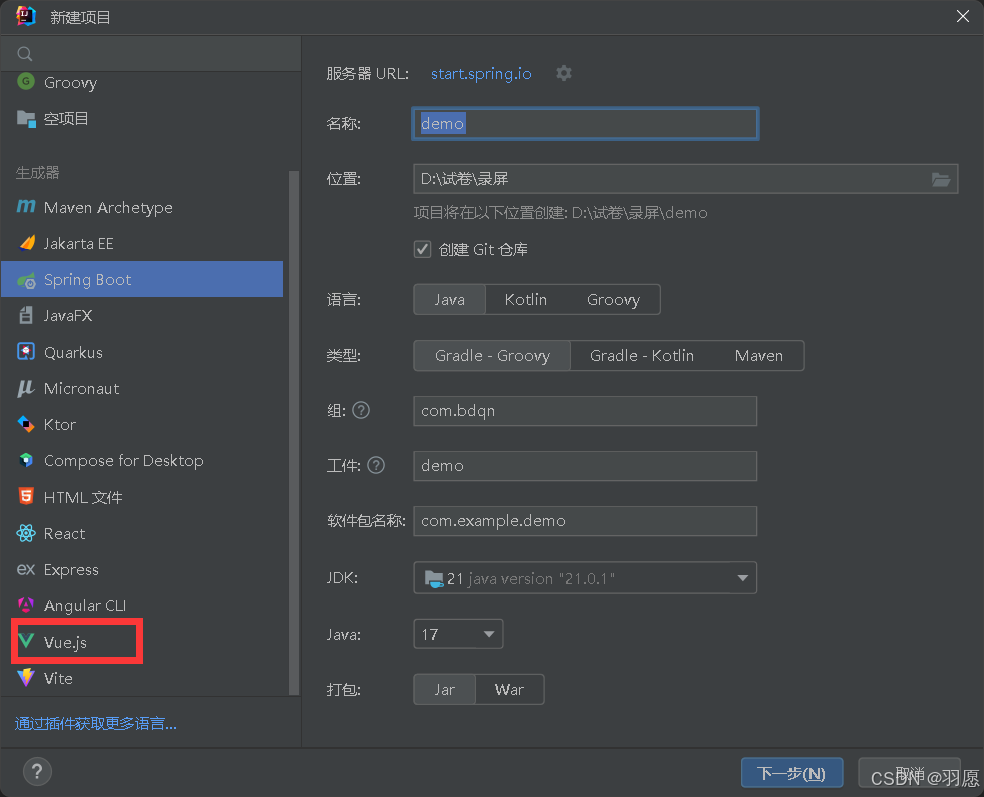Click the package name field
The width and height of the screenshot is (984, 797).
tap(585, 521)
